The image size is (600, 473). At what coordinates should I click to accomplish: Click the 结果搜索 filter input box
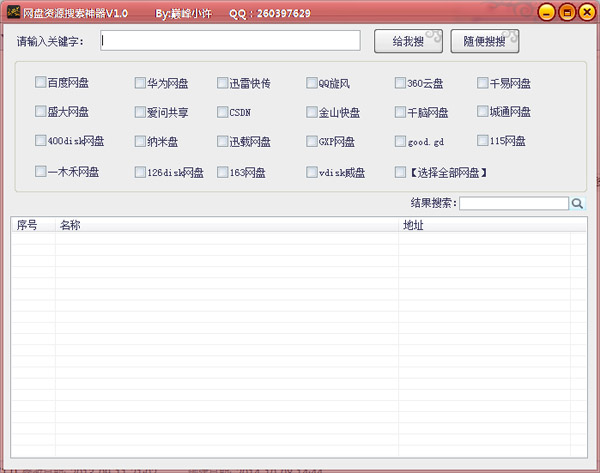click(514, 203)
